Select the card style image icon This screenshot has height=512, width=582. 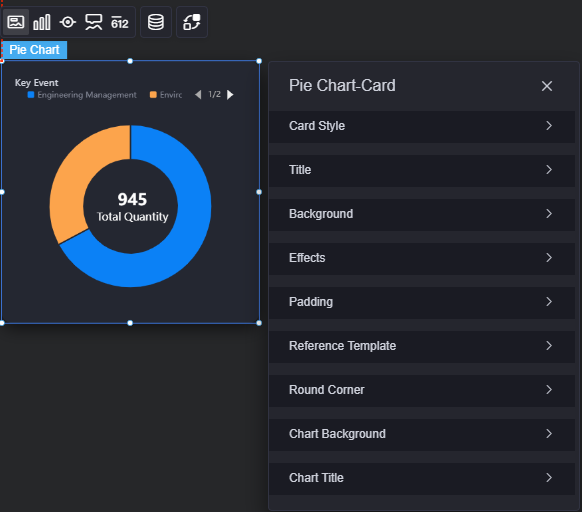(16, 22)
